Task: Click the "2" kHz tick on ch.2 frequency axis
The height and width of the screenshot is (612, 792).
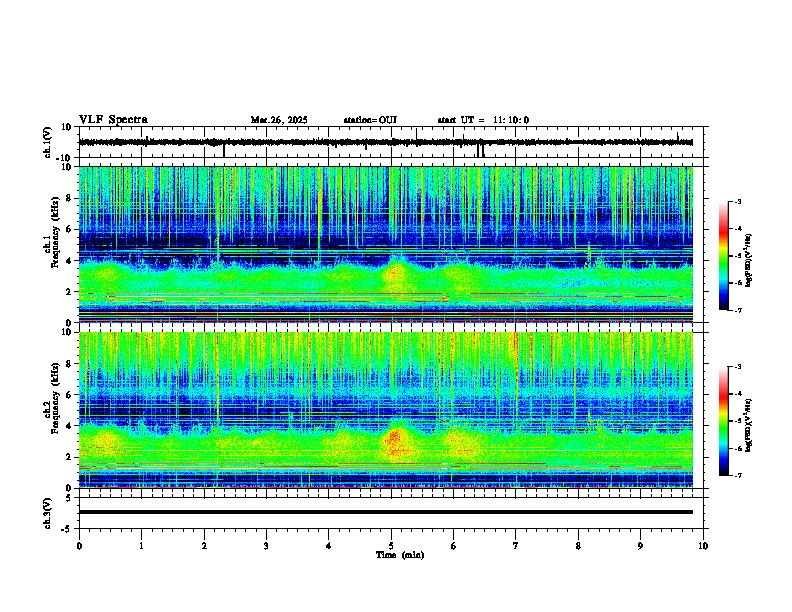Action: [69, 457]
